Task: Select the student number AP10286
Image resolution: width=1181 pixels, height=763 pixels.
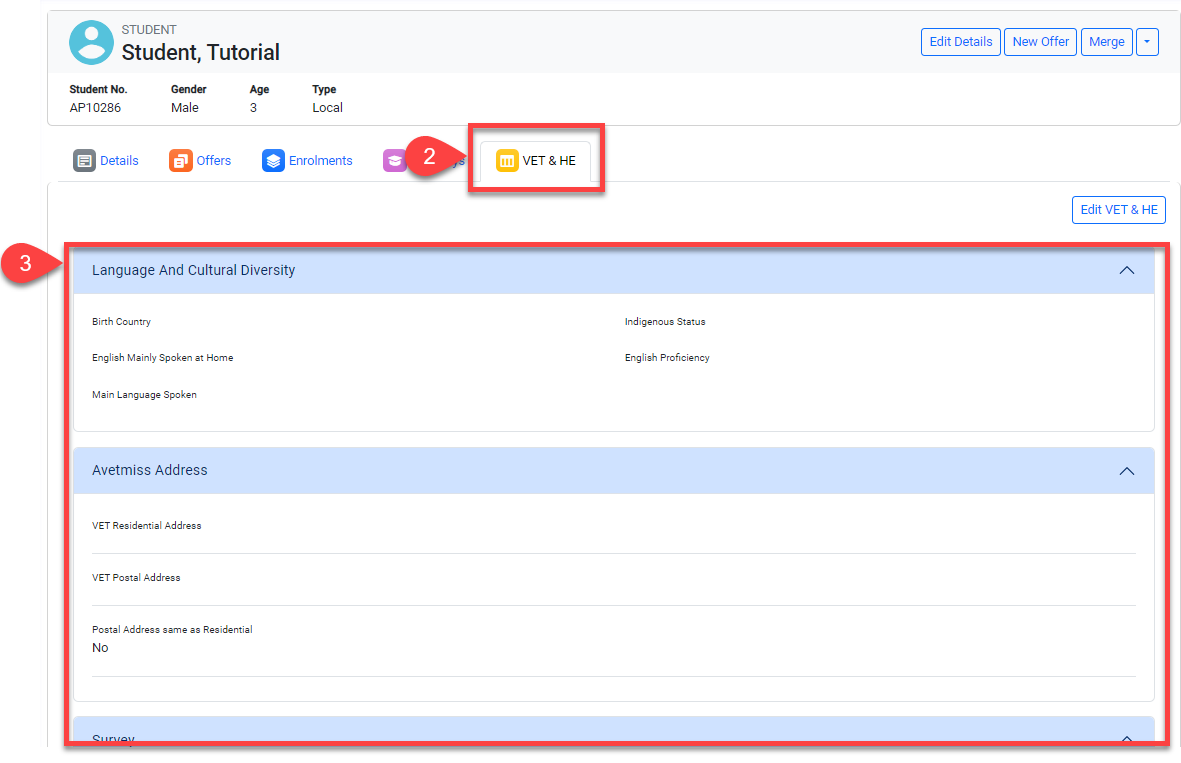Action: [95, 108]
